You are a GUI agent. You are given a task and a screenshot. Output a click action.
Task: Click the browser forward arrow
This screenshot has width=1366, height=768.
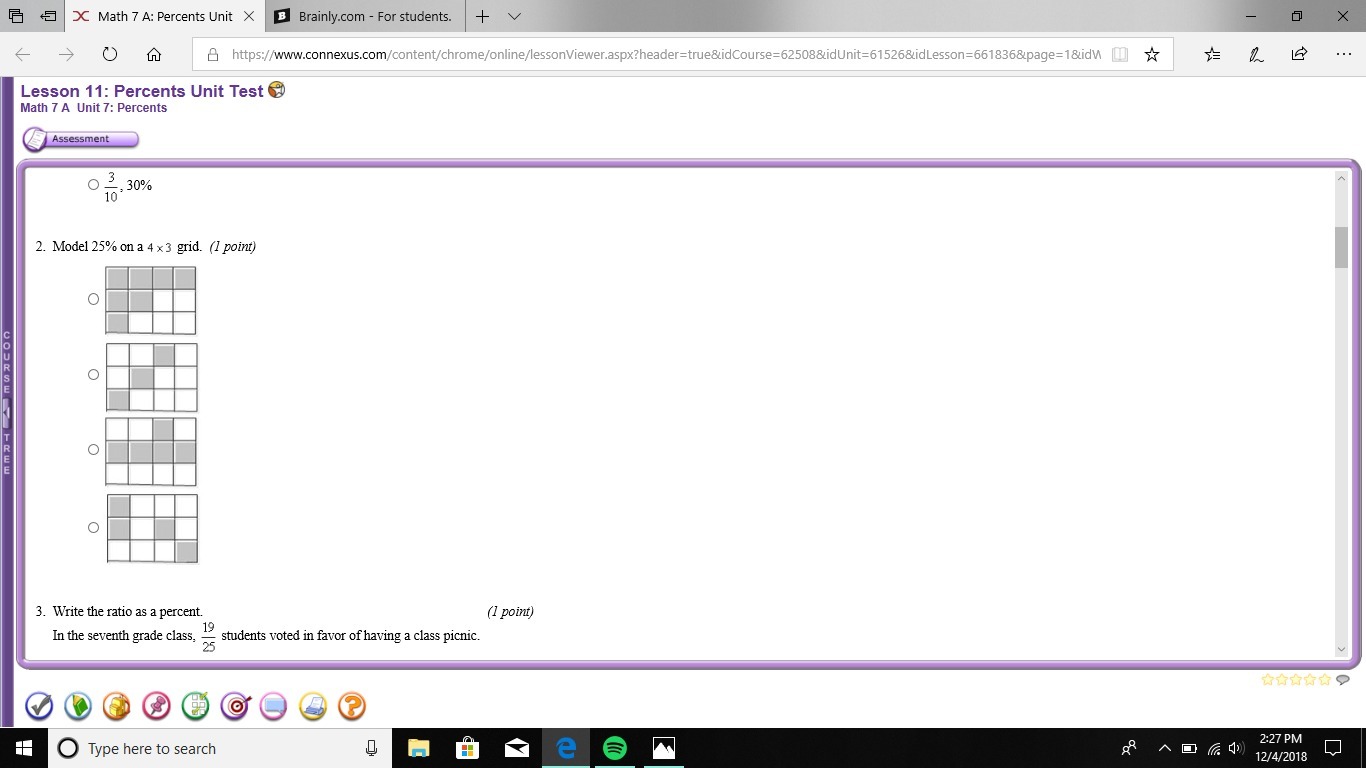pos(66,54)
